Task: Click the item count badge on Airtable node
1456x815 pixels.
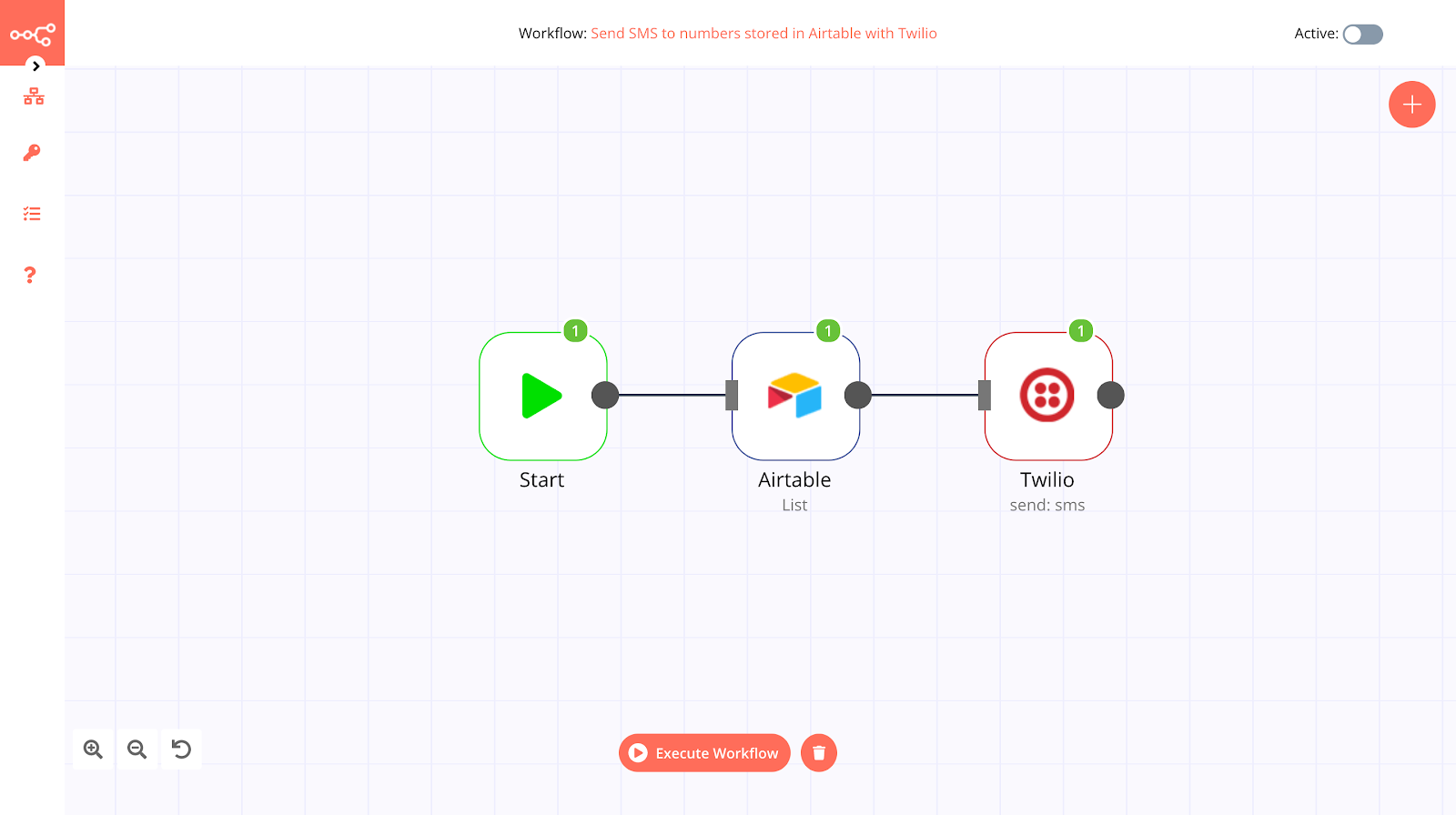Action: tap(828, 330)
